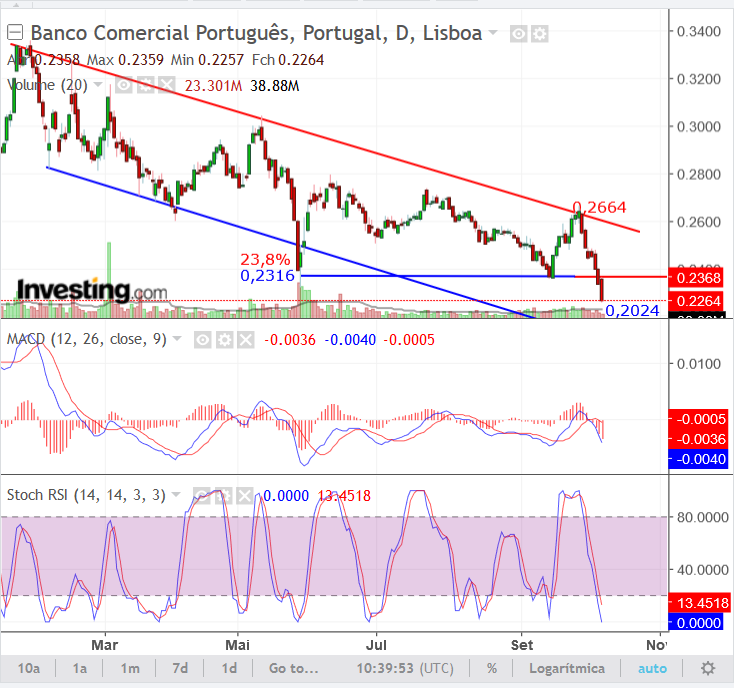Toggle auto scale mode
Viewport: 734px width, 688px height.
click(652, 668)
